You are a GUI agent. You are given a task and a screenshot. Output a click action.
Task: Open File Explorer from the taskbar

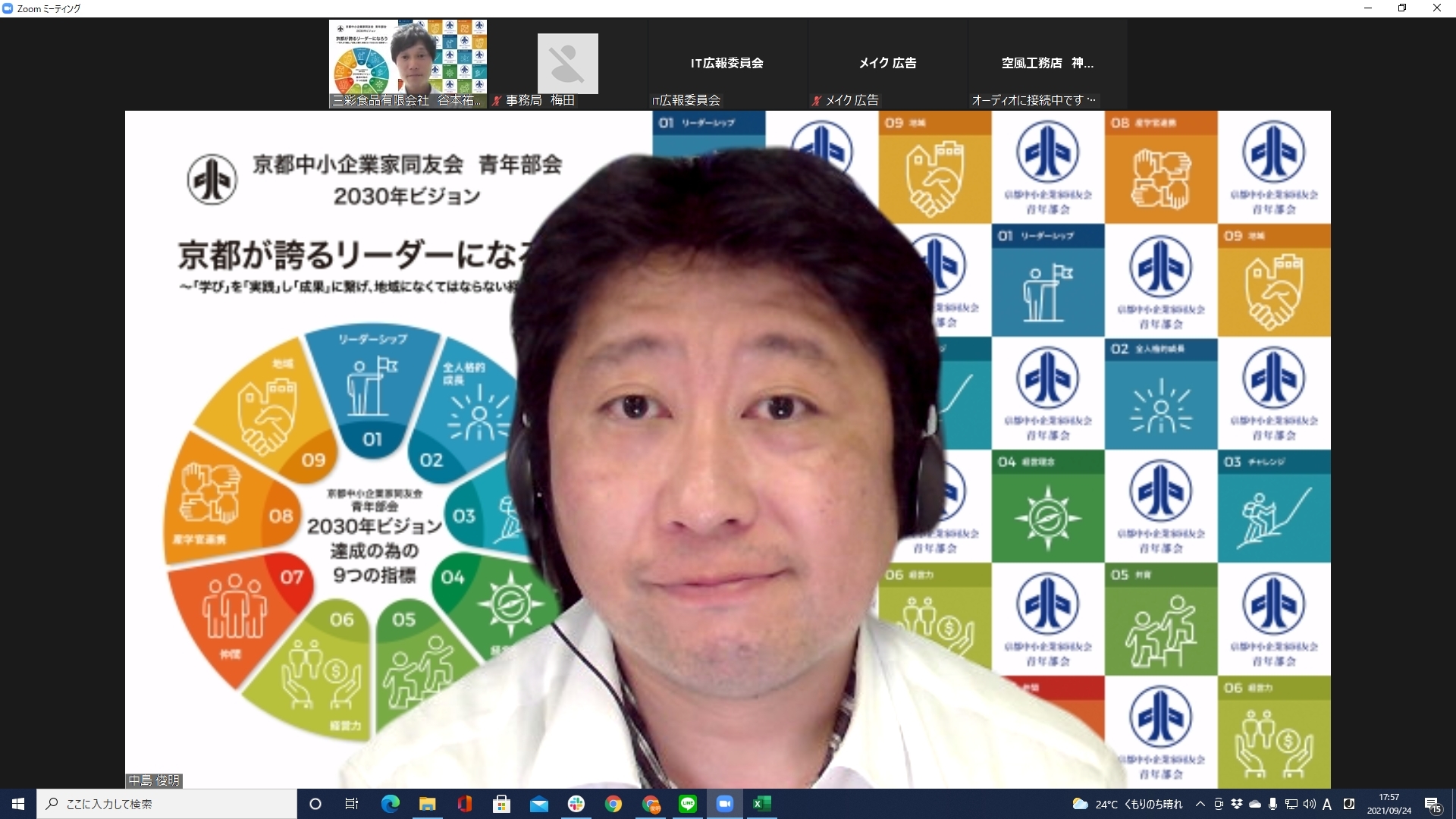(x=427, y=804)
